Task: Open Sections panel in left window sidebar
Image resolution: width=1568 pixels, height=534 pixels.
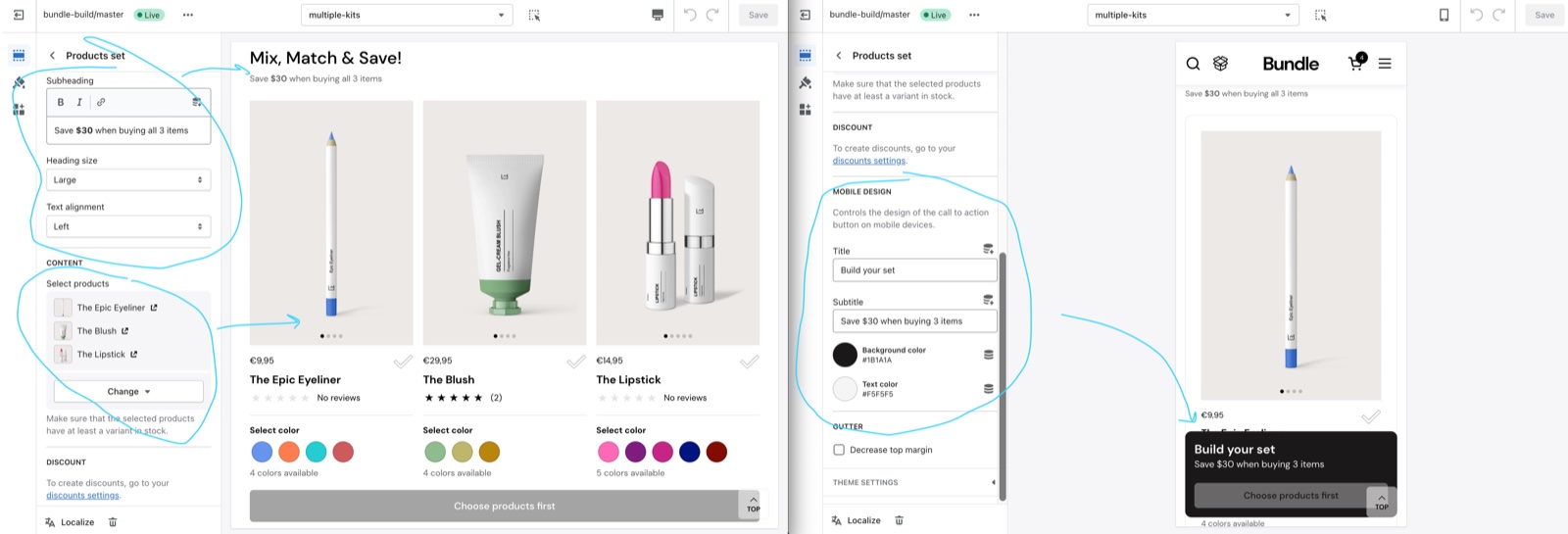Action: [x=19, y=56]
